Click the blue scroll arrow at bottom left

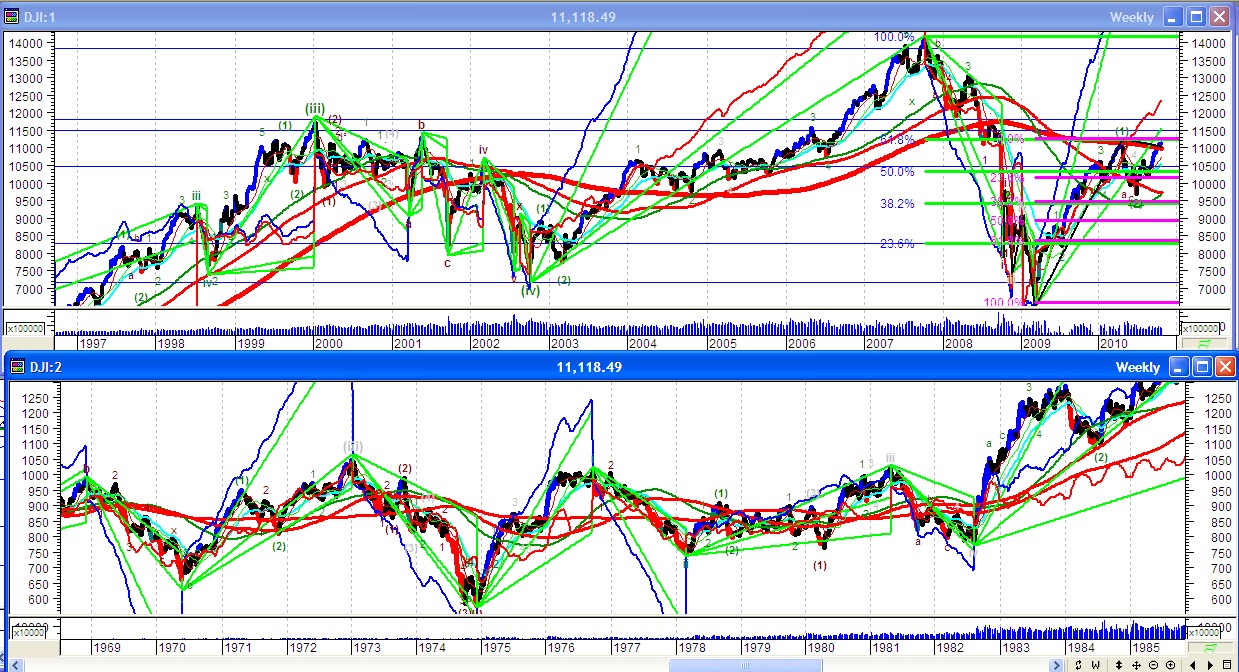click(x=16, y=664)
